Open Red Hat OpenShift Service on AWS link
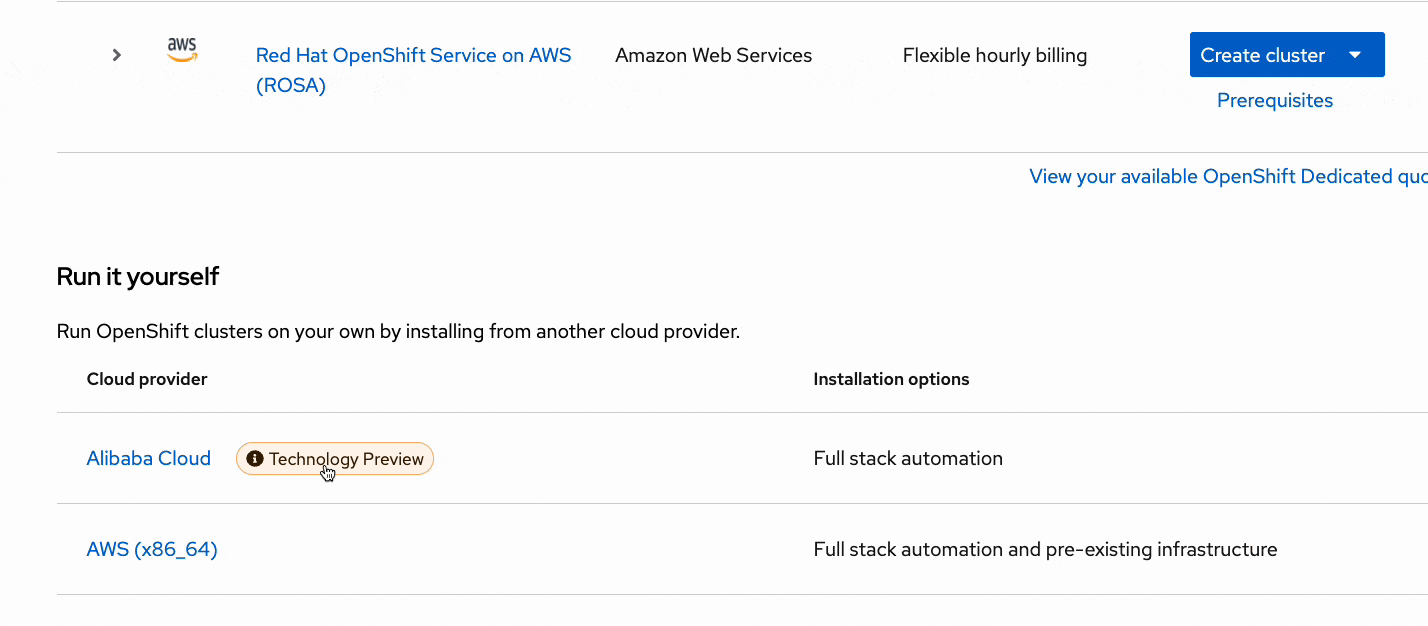The width and height of the screenshot is (1428, 626). pyautogui.click(x=413, y=55)
